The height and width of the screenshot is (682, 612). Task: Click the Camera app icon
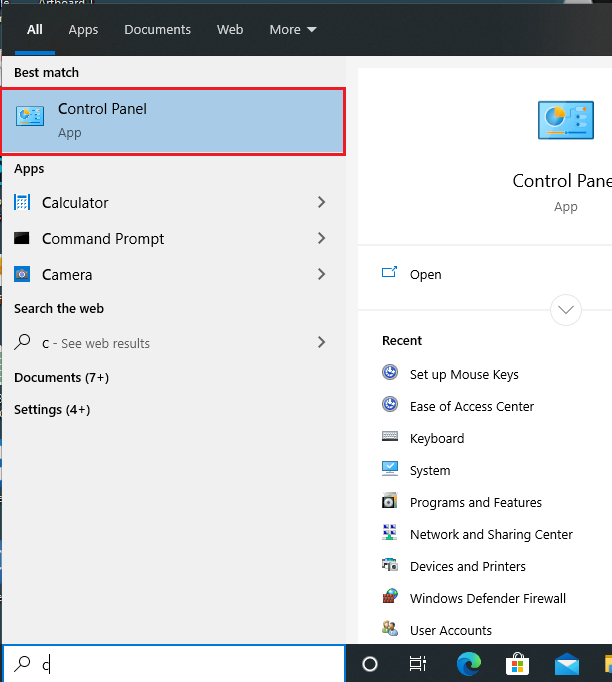tap(22, 274)
